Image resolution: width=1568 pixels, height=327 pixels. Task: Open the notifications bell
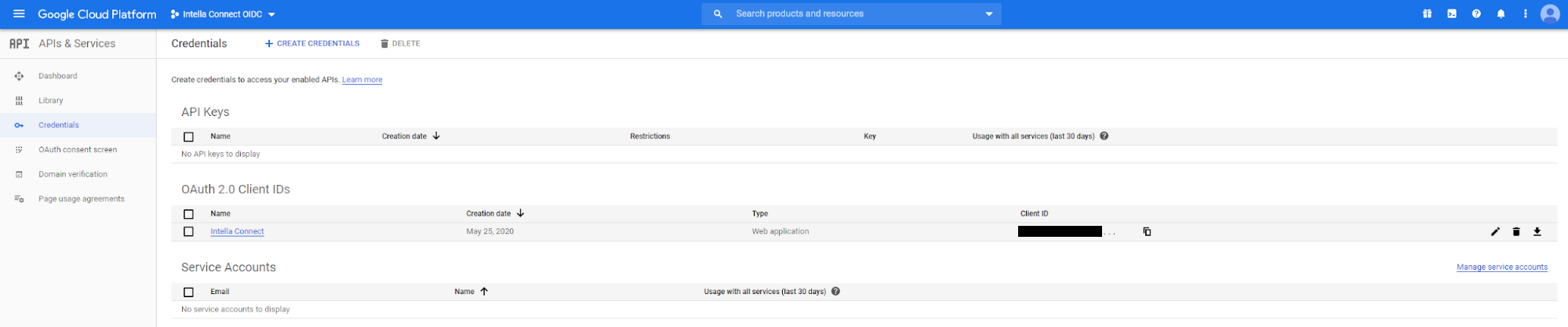point(1501,14)
